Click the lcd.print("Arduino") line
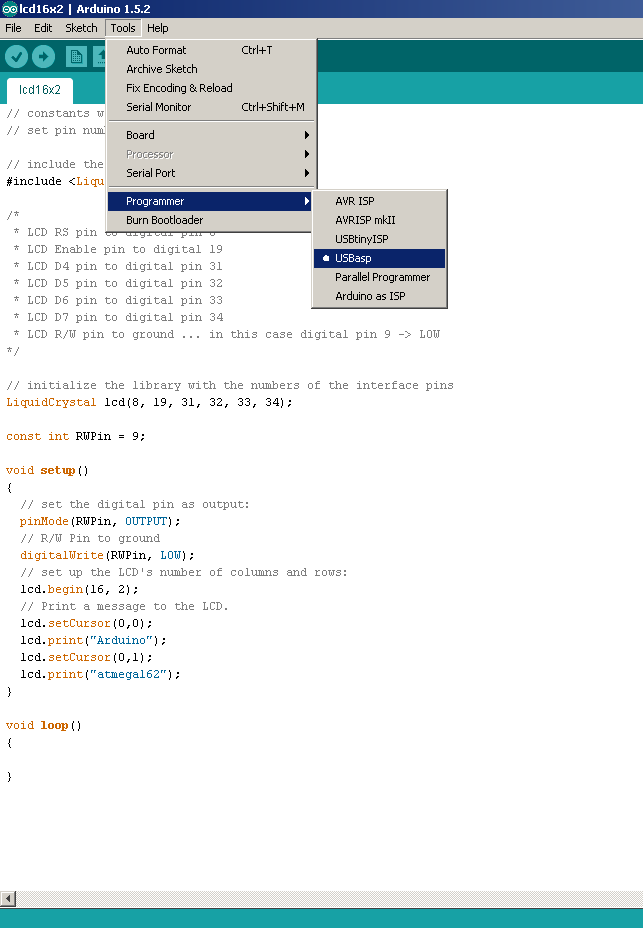 (x=94, y=640)
